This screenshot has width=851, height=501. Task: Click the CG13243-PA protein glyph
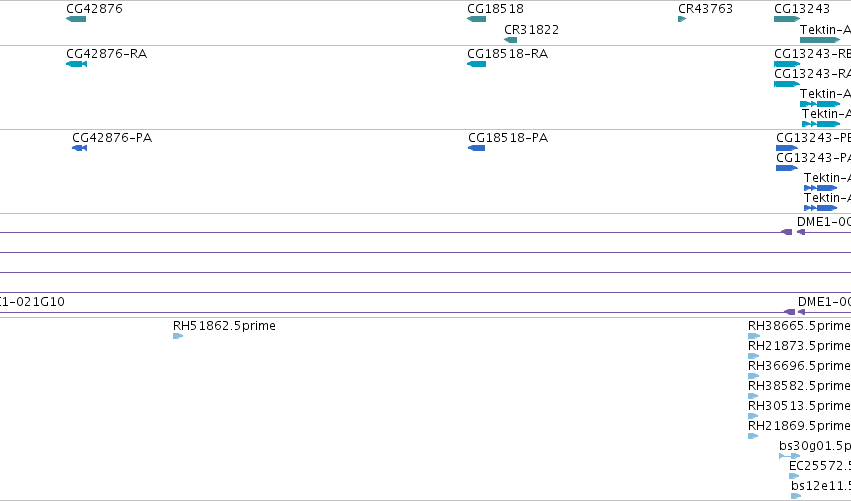click(x=787, y=168)
